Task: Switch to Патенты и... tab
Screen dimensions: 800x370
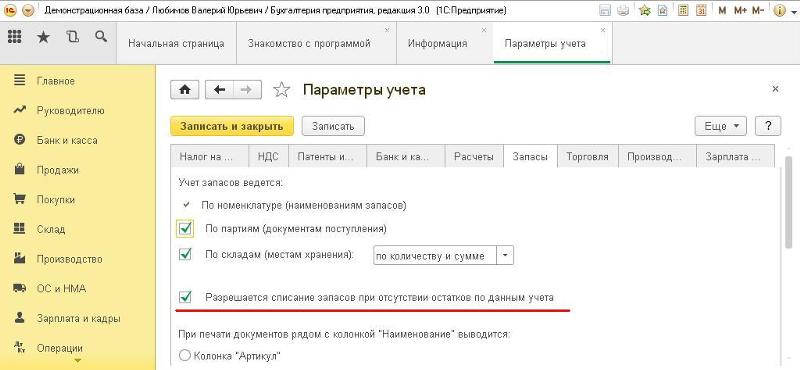Action: (x=328, y=157)
